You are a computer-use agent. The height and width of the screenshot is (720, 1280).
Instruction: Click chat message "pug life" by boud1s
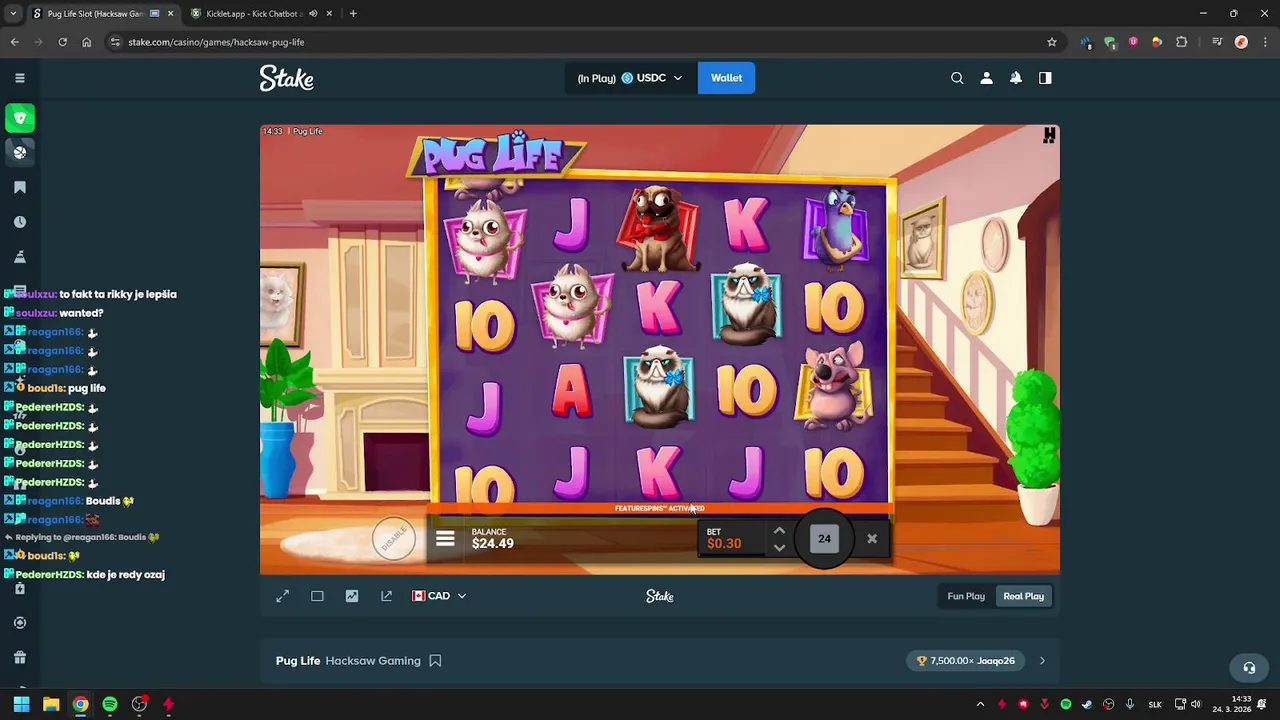point(87,388)
